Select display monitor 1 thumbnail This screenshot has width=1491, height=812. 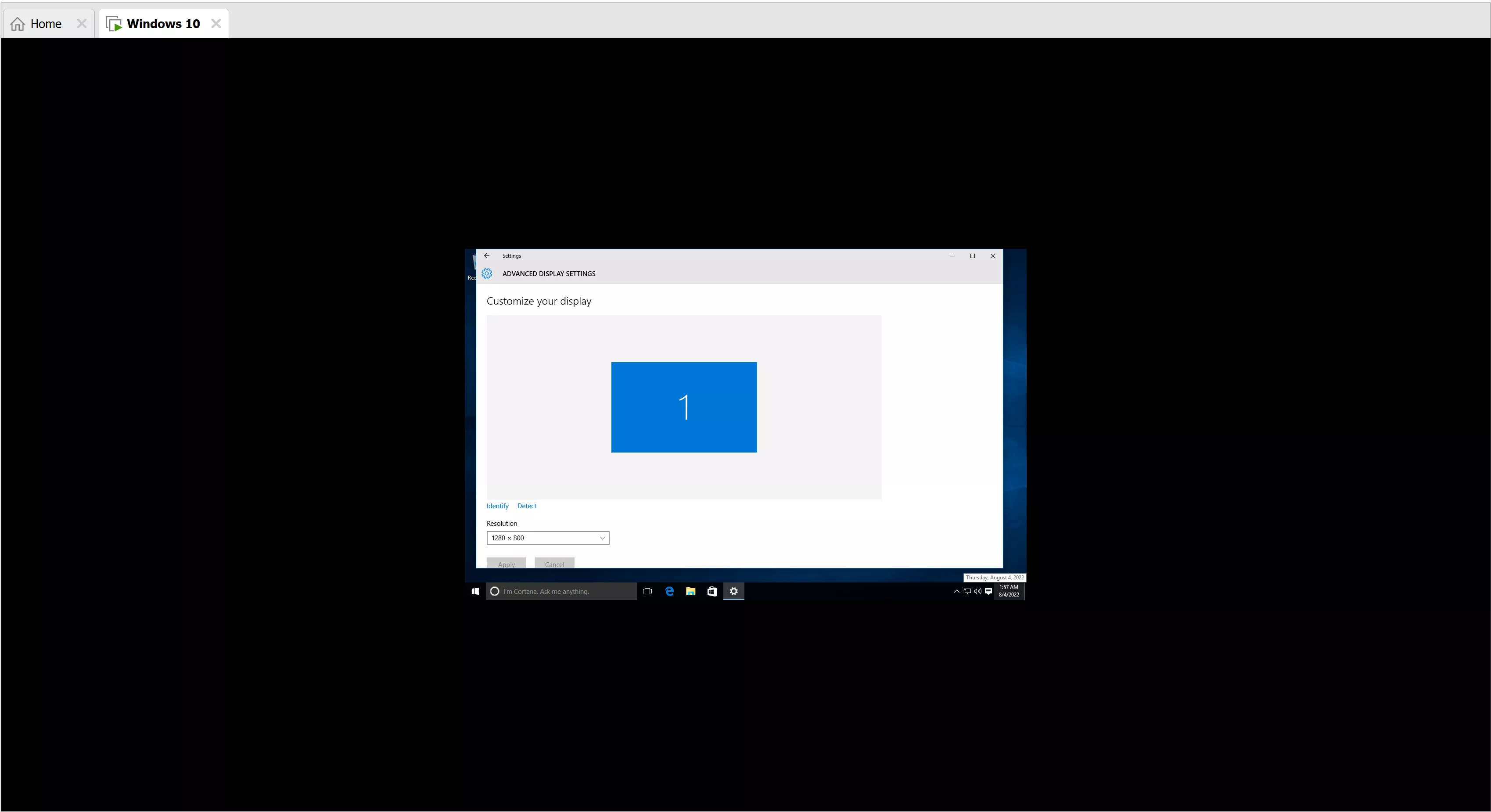tap(683, 407)
